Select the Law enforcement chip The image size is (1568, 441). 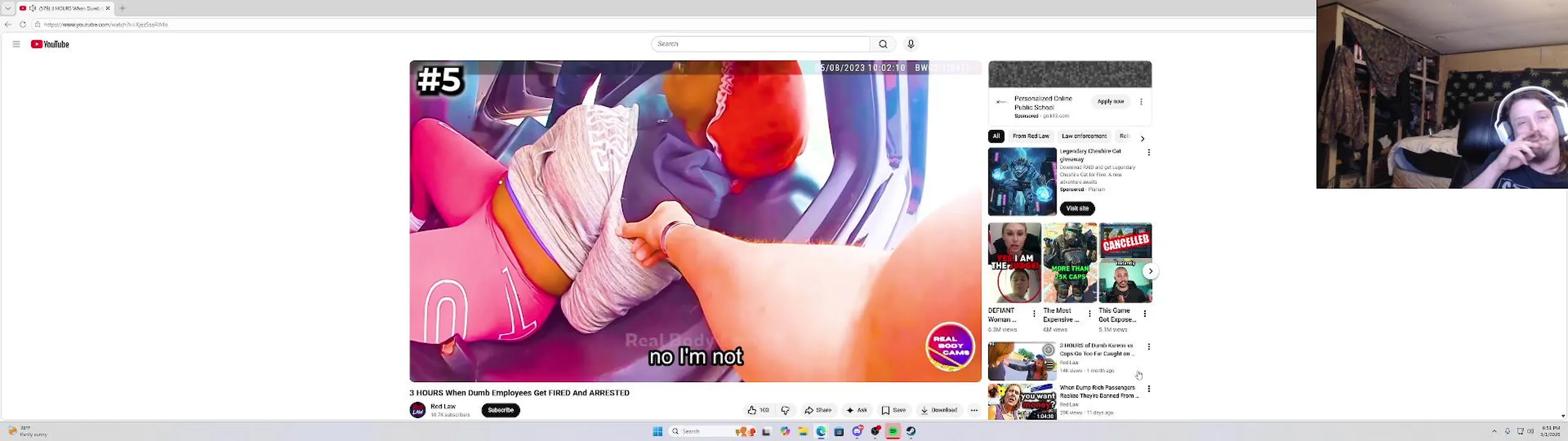click(1084, 136)
